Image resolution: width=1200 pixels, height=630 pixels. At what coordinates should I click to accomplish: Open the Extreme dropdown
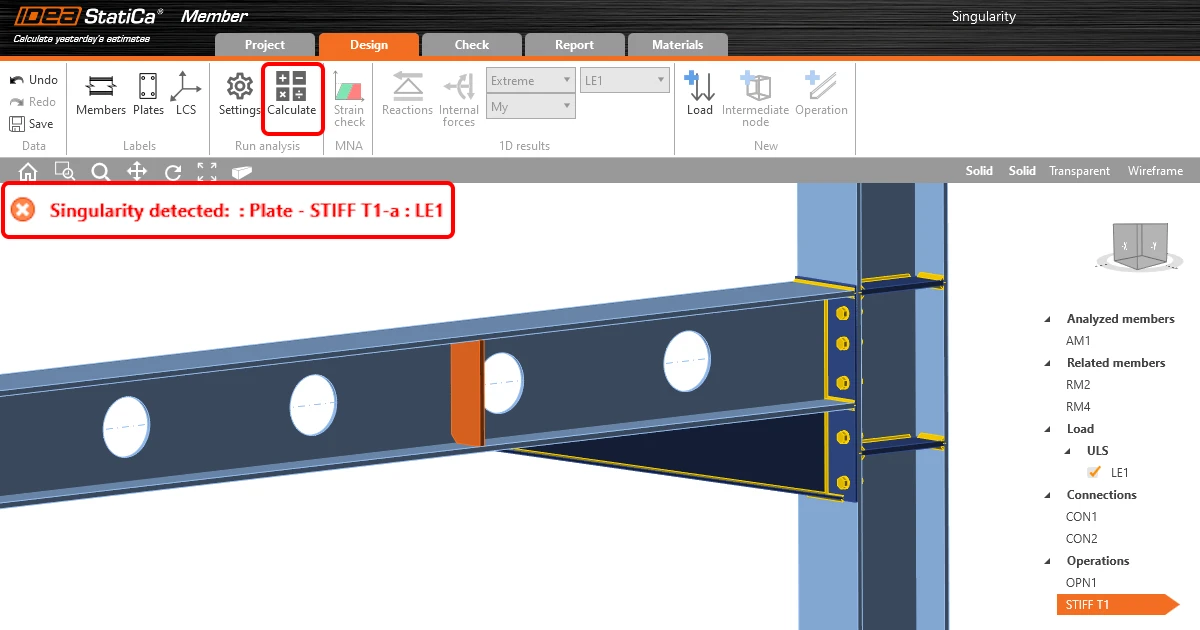pyautogui.click(x=531, y=81)
